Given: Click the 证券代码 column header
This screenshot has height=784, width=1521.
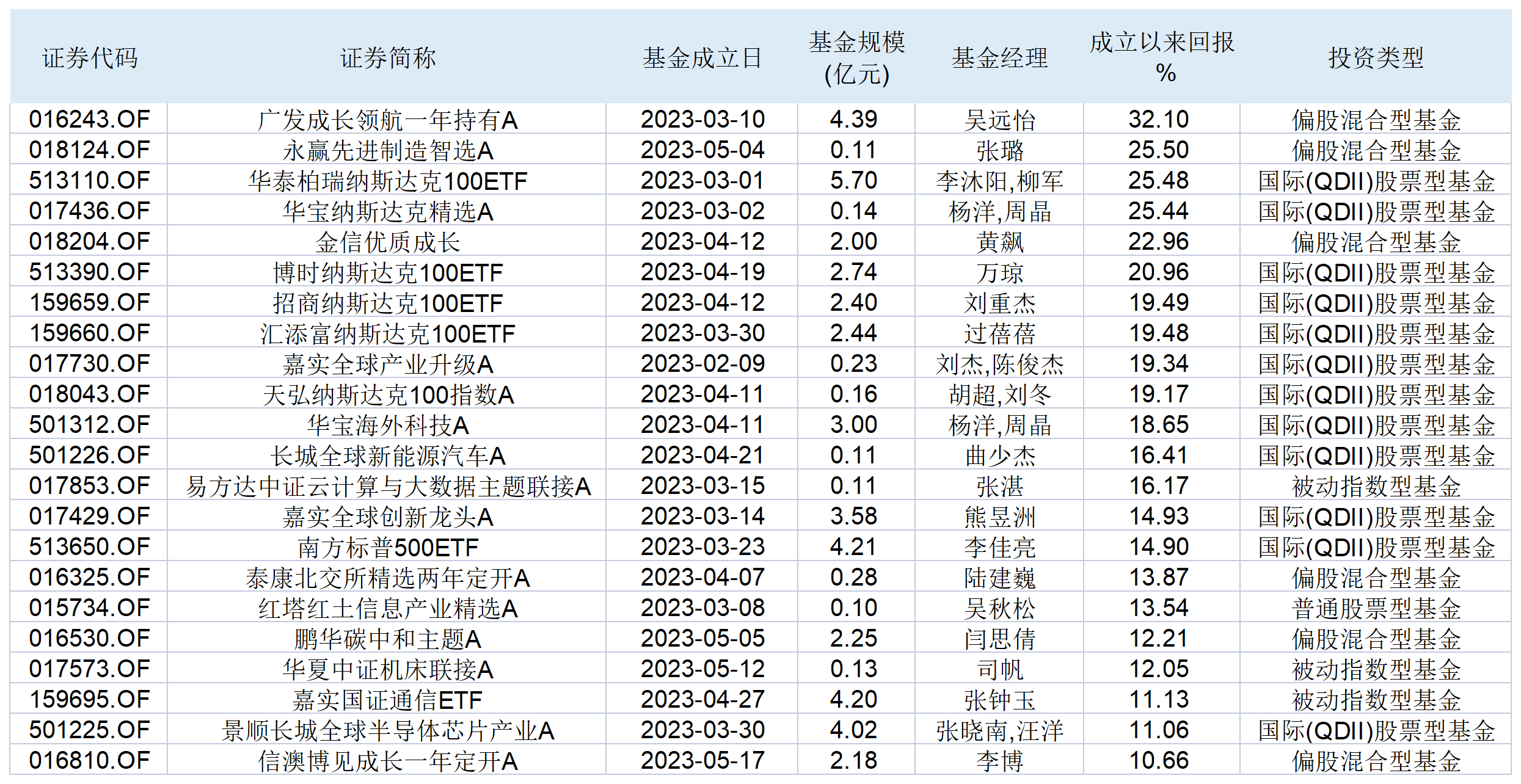Looking at the screenshot, I should click(x=89, y=58).
